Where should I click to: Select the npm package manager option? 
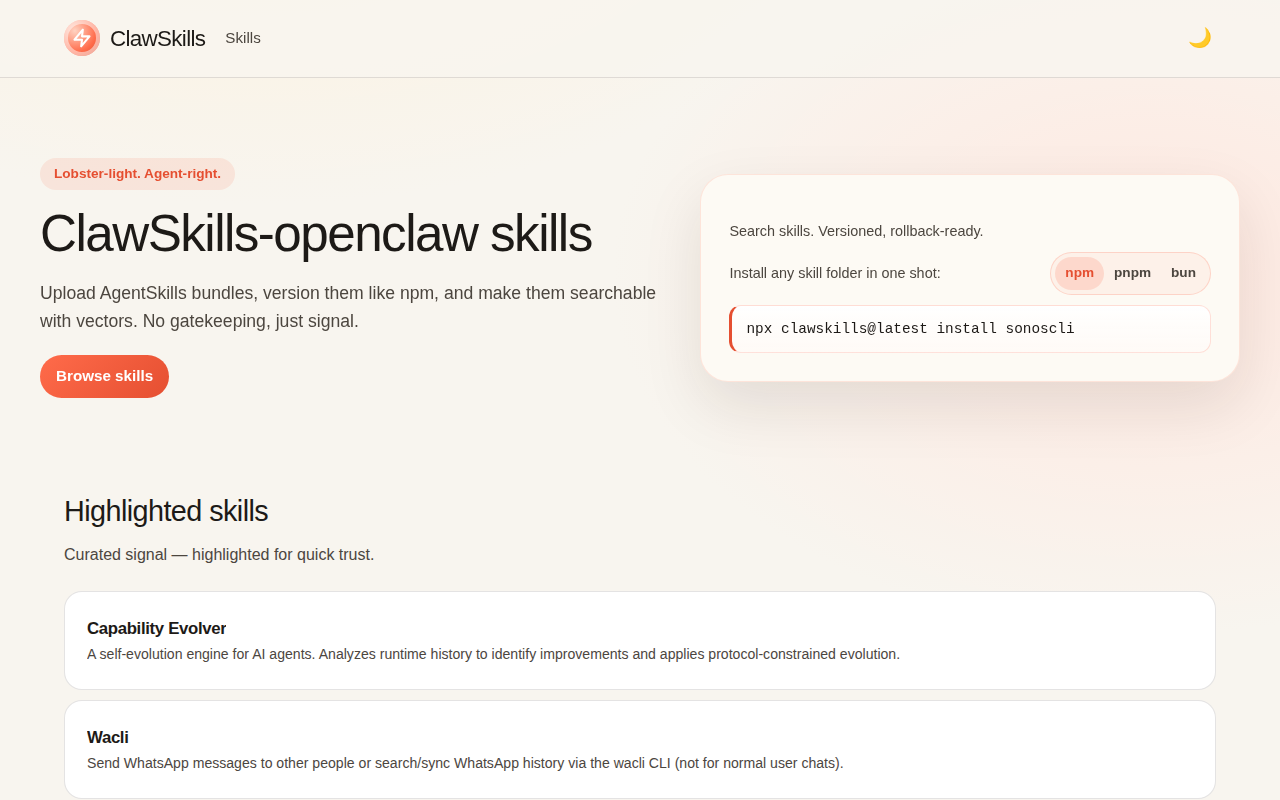point(1079,273)
